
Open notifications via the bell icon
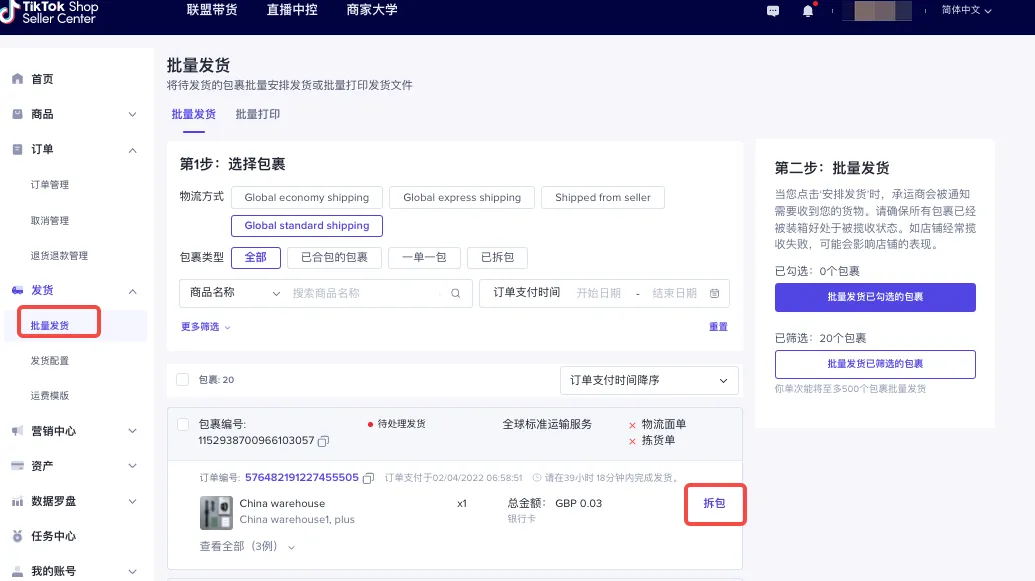[808, 11]
